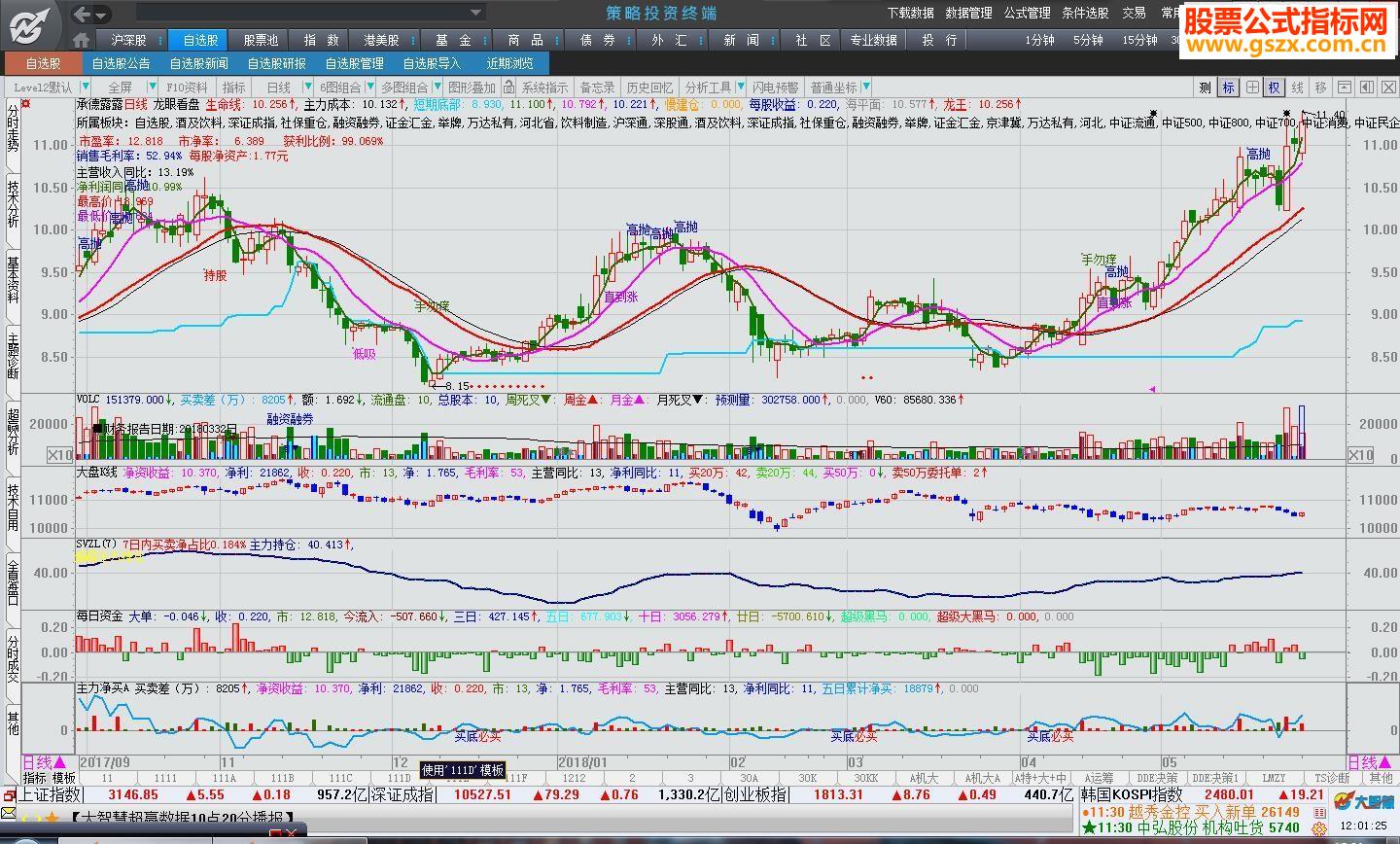Click the 备忘录 button
This screenshot has width=1400, height=844.
tap(598, 88)
